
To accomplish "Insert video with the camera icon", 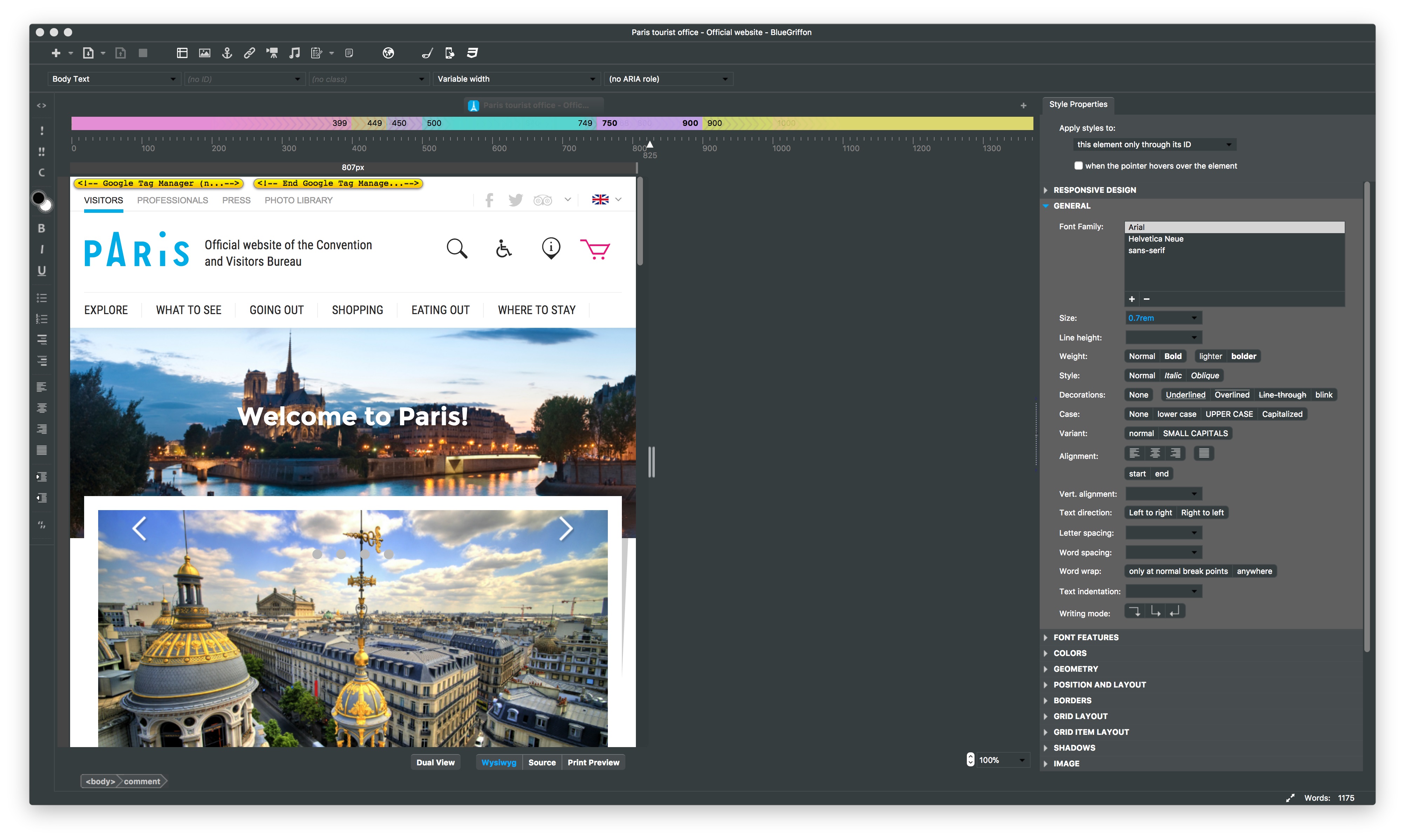I will coord(272,53).
